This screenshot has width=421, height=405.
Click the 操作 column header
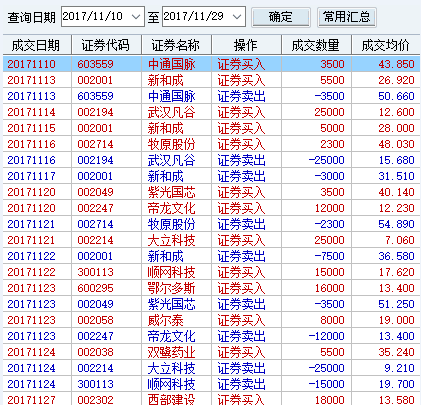tap(245, 45)
